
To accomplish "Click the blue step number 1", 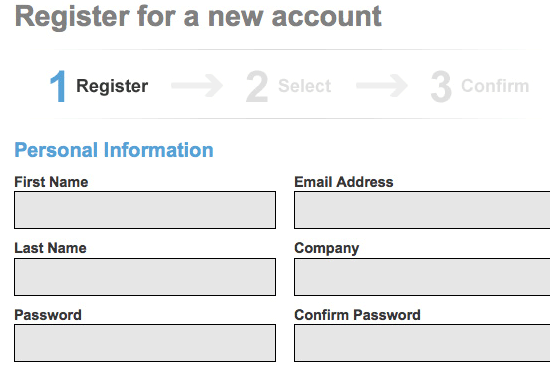I will point(59,86).
